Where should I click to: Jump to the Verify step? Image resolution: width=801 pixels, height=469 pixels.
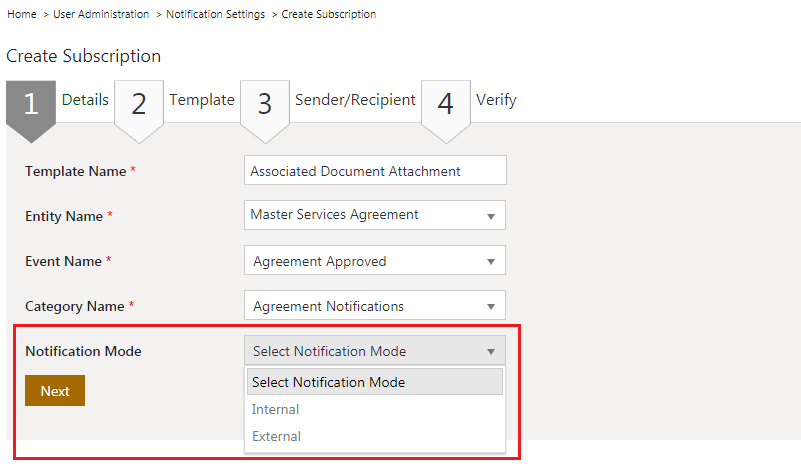pyautogui.click(x=496, y=100)
